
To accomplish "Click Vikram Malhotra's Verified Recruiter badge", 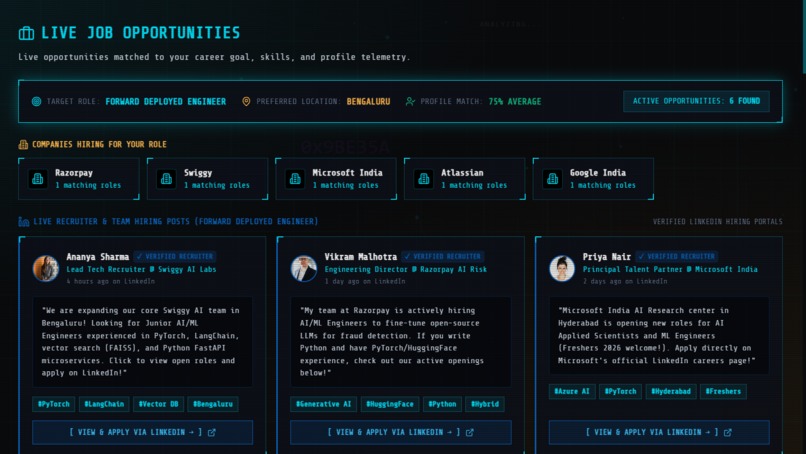I will 443,256.
